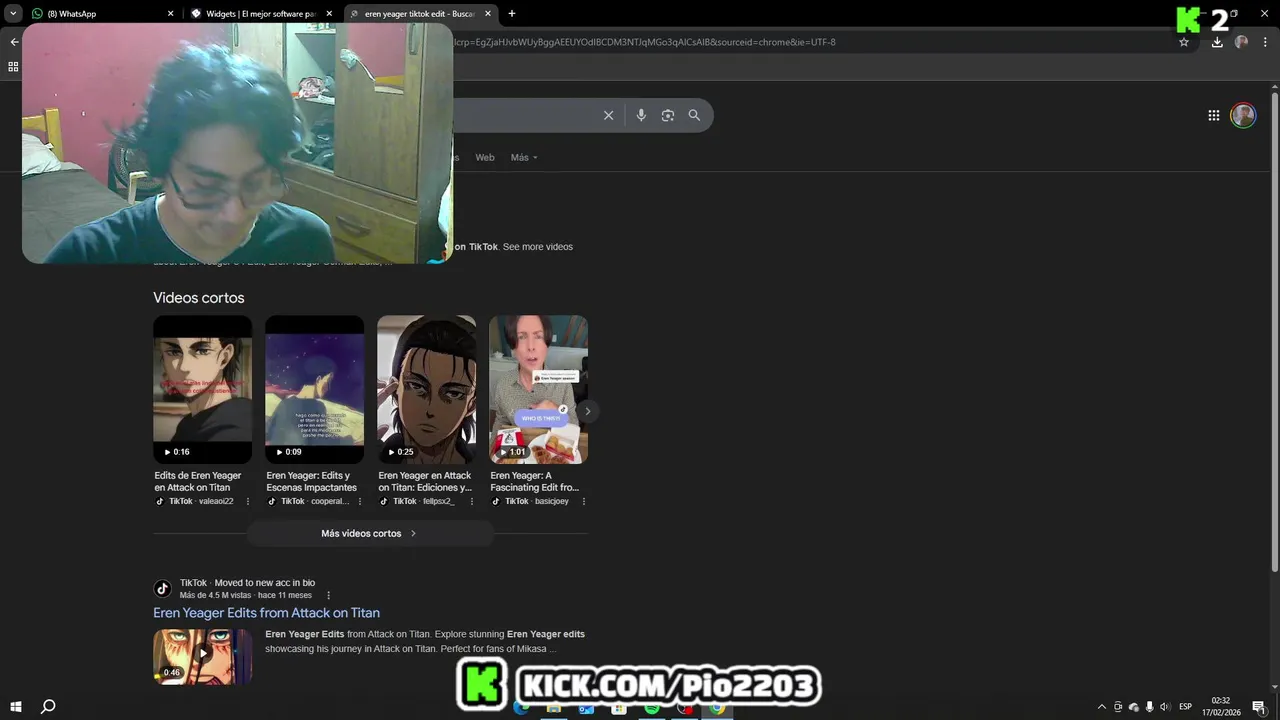Open the Windows notification center
Image resolution: width=1280 pixels, height=720 pixels.
1259,707
